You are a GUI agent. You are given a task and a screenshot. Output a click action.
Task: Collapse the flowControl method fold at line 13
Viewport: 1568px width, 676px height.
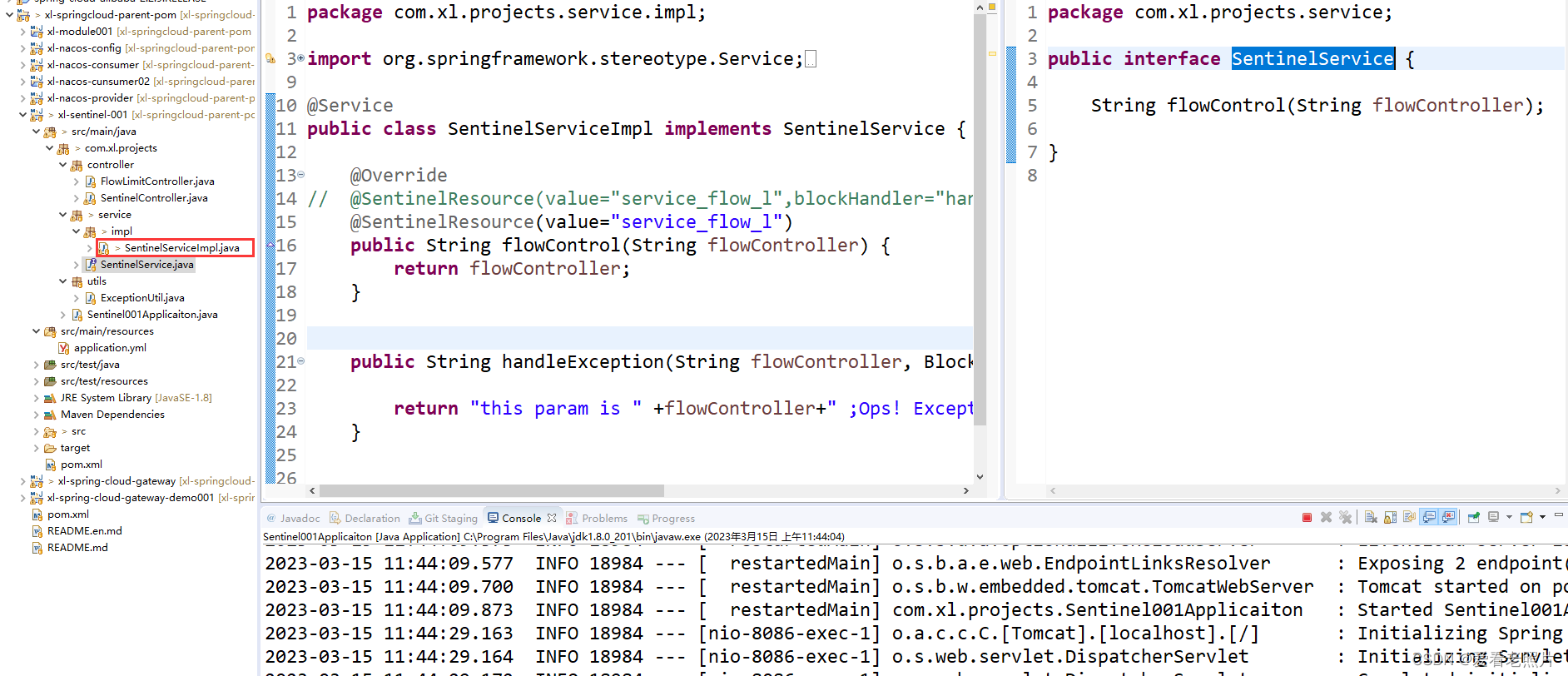(300, 175)
